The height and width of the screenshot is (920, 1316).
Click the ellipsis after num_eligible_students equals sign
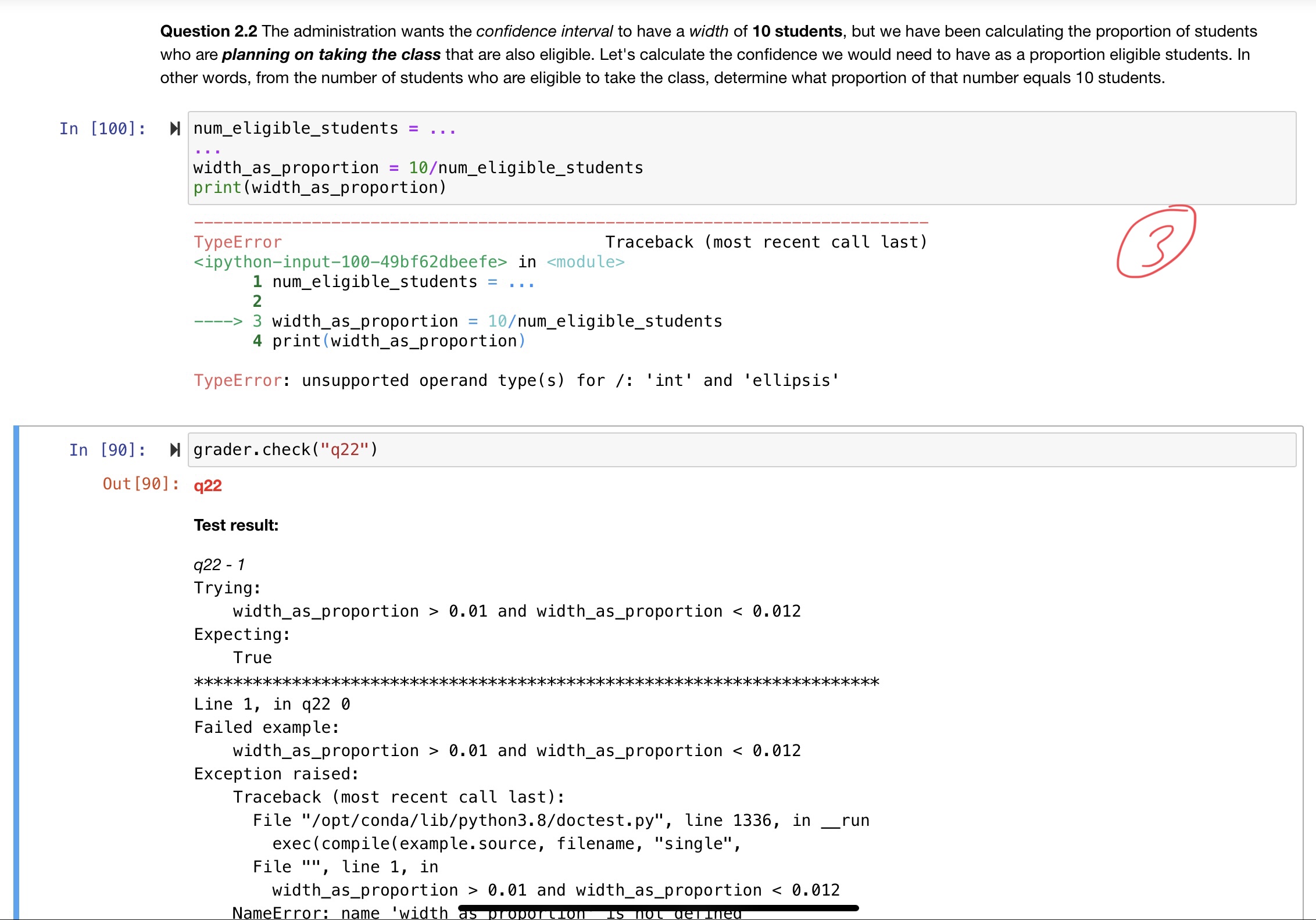444,128
